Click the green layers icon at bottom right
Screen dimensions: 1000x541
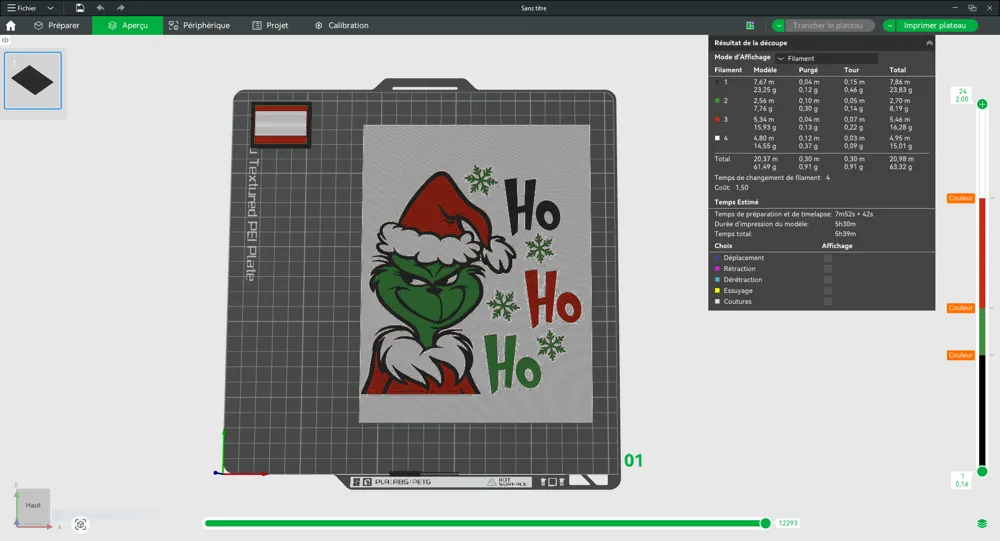[982, 524]
